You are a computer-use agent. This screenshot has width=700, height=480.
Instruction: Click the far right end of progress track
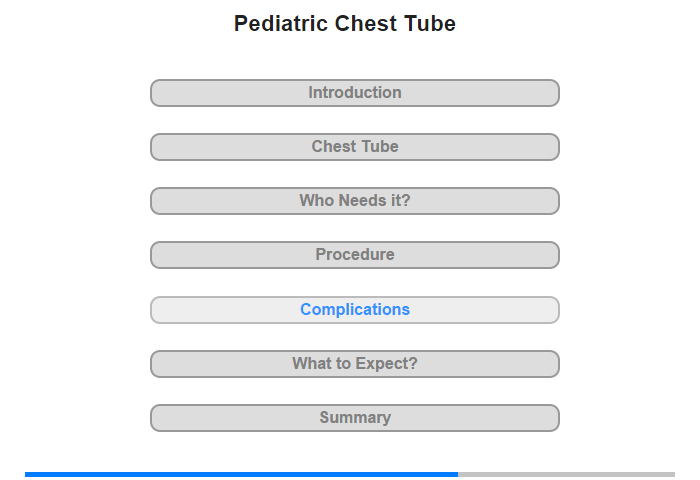tap(672, 474)
